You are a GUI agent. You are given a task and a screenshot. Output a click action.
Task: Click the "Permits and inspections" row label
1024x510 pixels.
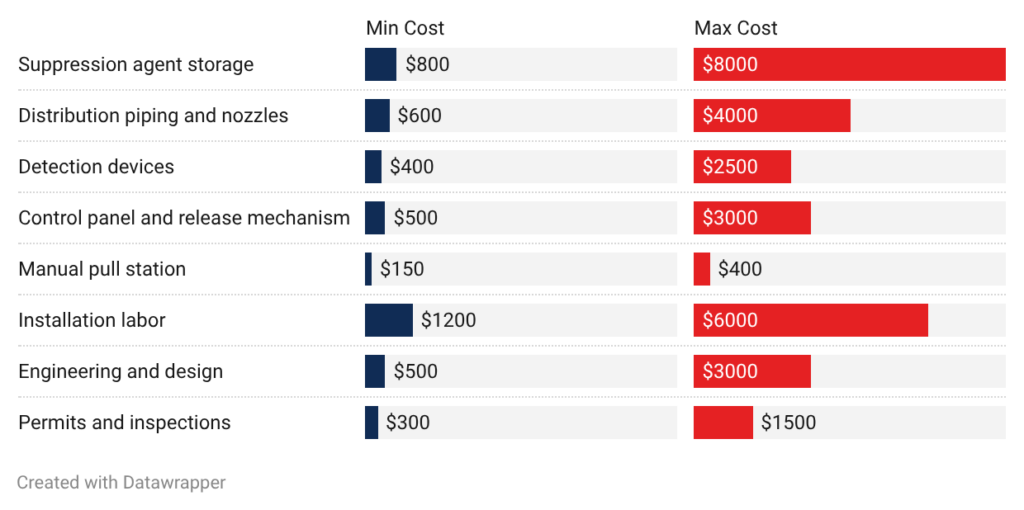click(124, 422)
